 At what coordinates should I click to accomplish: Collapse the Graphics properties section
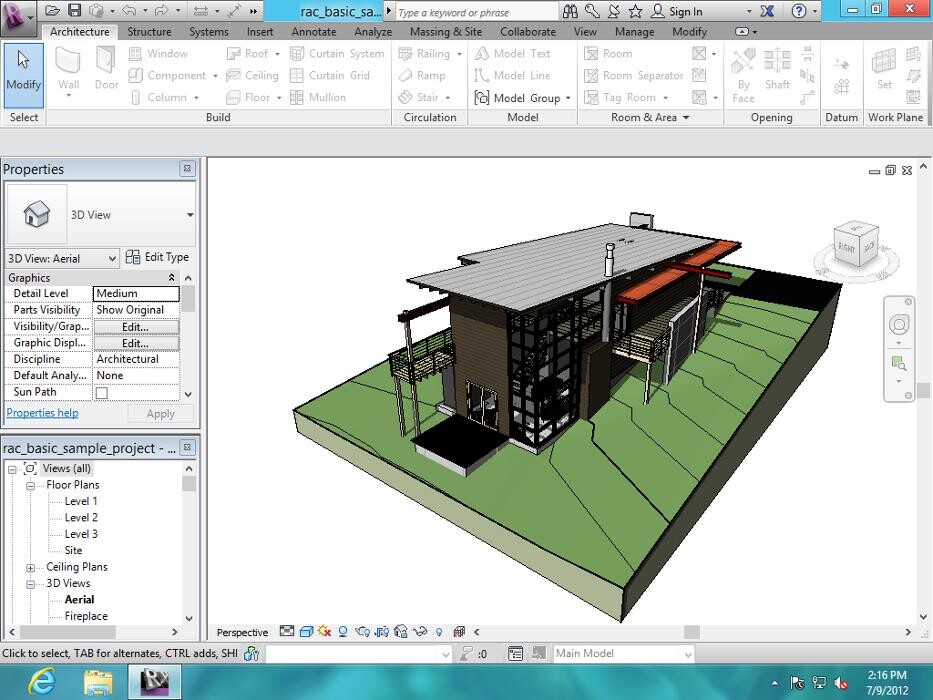pyautogui.click(x=171, y=278)
